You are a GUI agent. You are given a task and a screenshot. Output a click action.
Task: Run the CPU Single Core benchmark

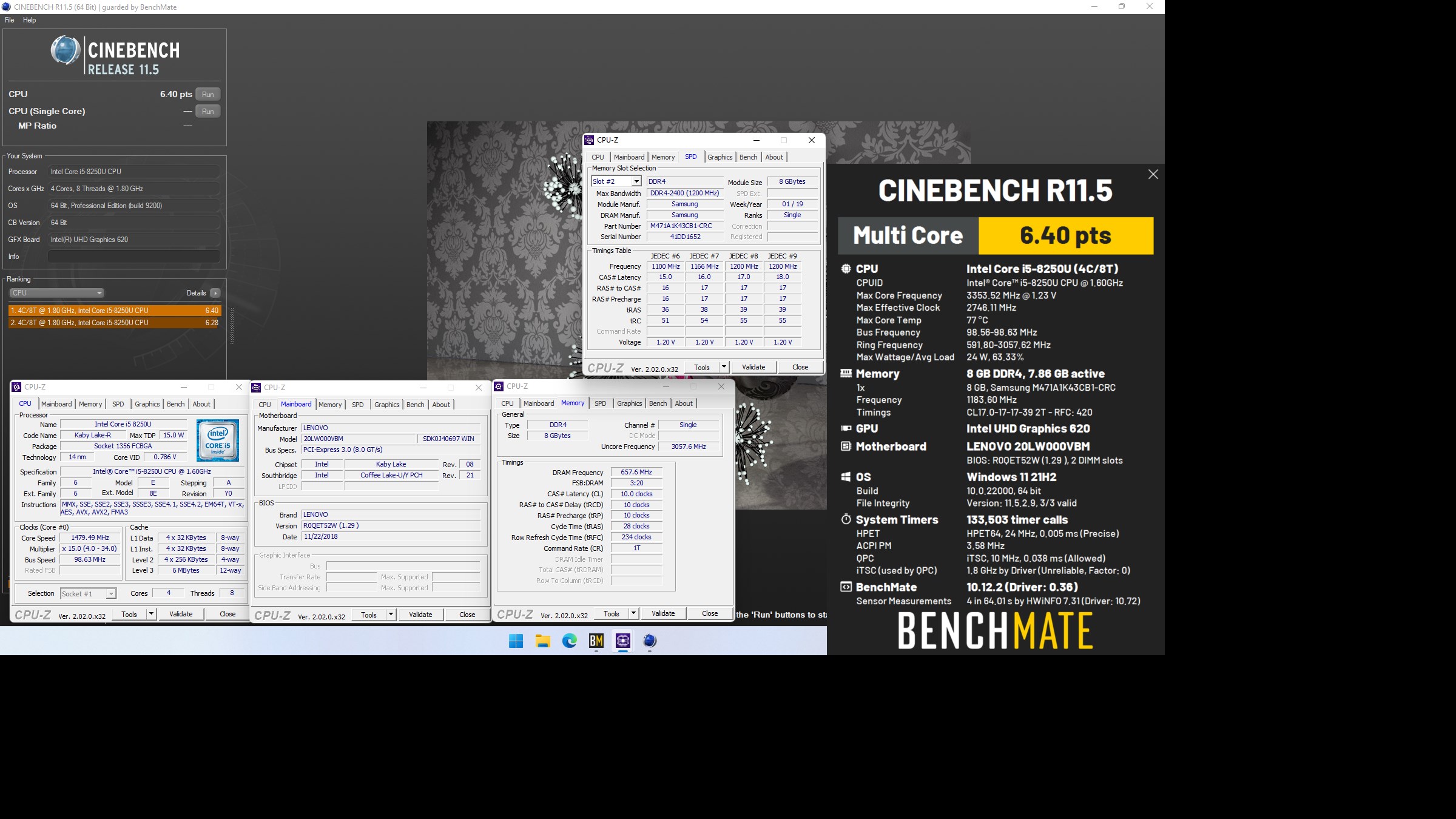click(208, 111)
